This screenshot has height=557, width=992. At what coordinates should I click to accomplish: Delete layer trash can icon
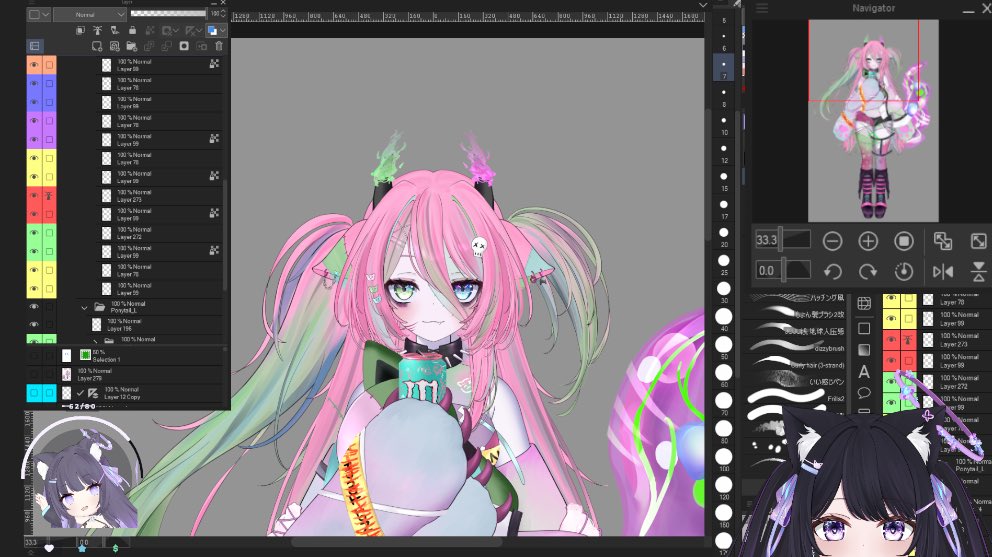tap(219, 46)
